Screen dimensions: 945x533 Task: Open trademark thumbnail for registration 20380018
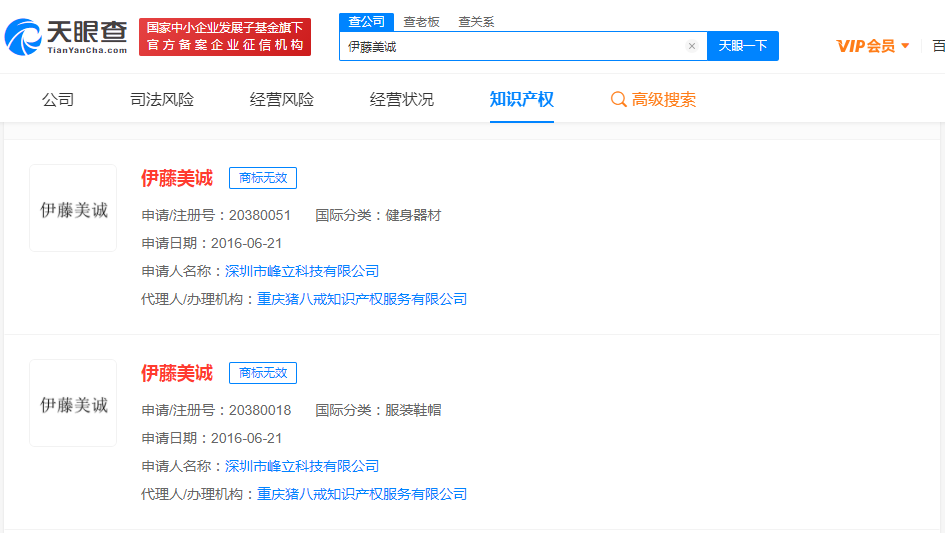coord(73,403)
